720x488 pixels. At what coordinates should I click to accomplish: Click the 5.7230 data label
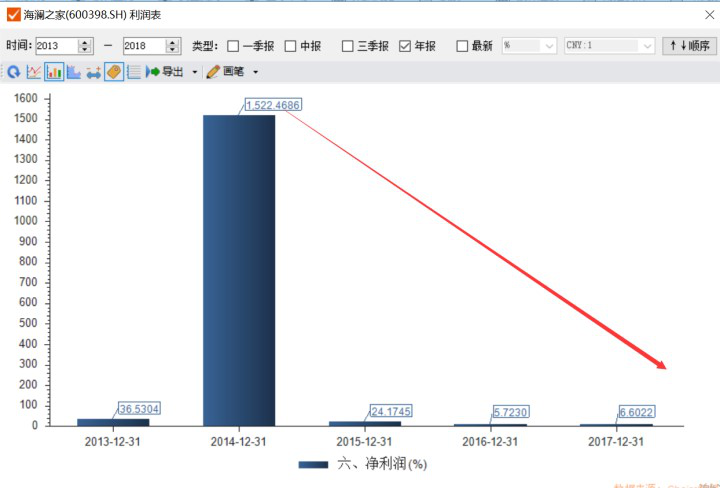click(x=511, y=412)
